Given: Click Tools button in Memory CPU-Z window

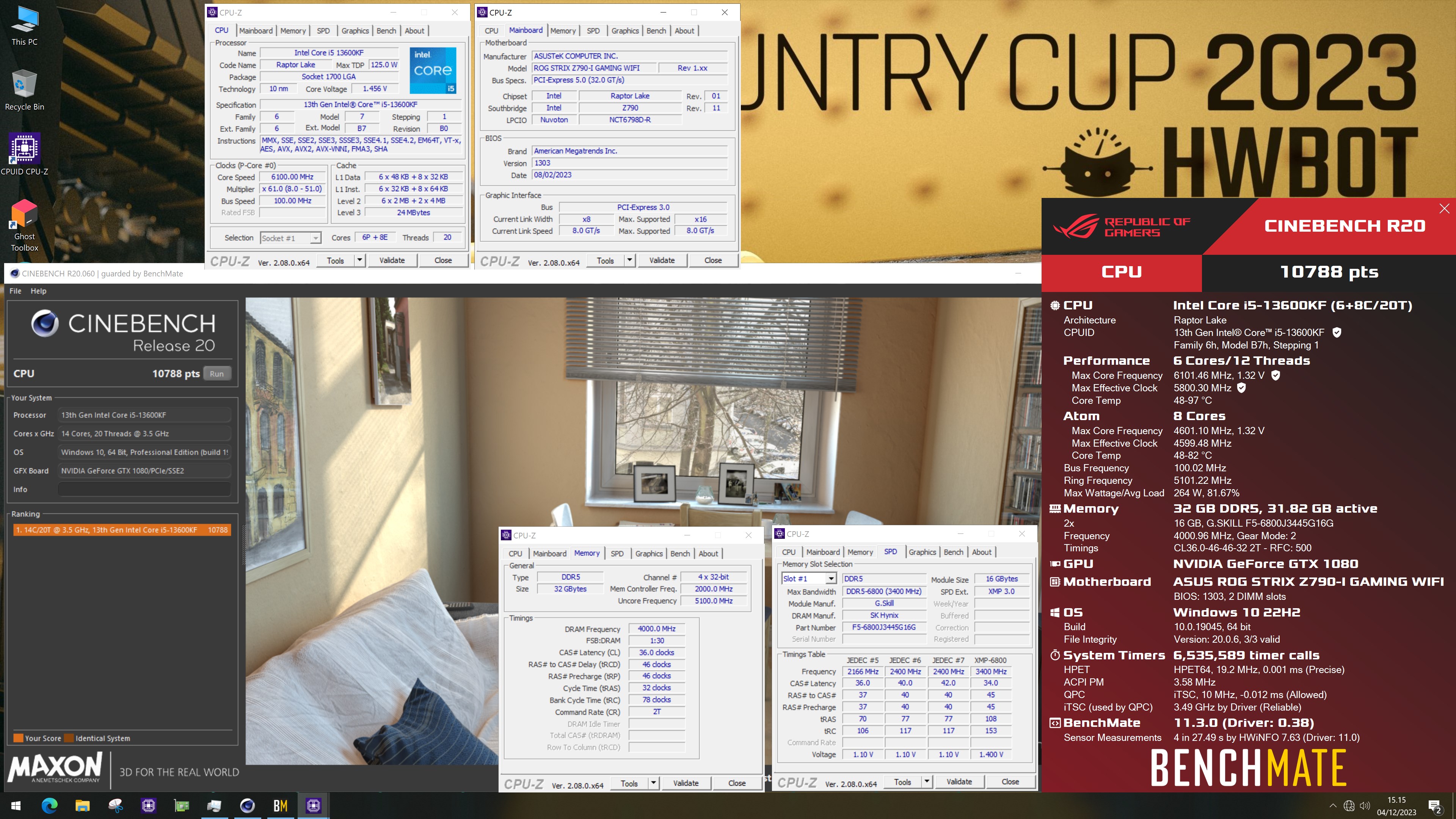Looking at the screenshot, I should [x=629, y=783].
